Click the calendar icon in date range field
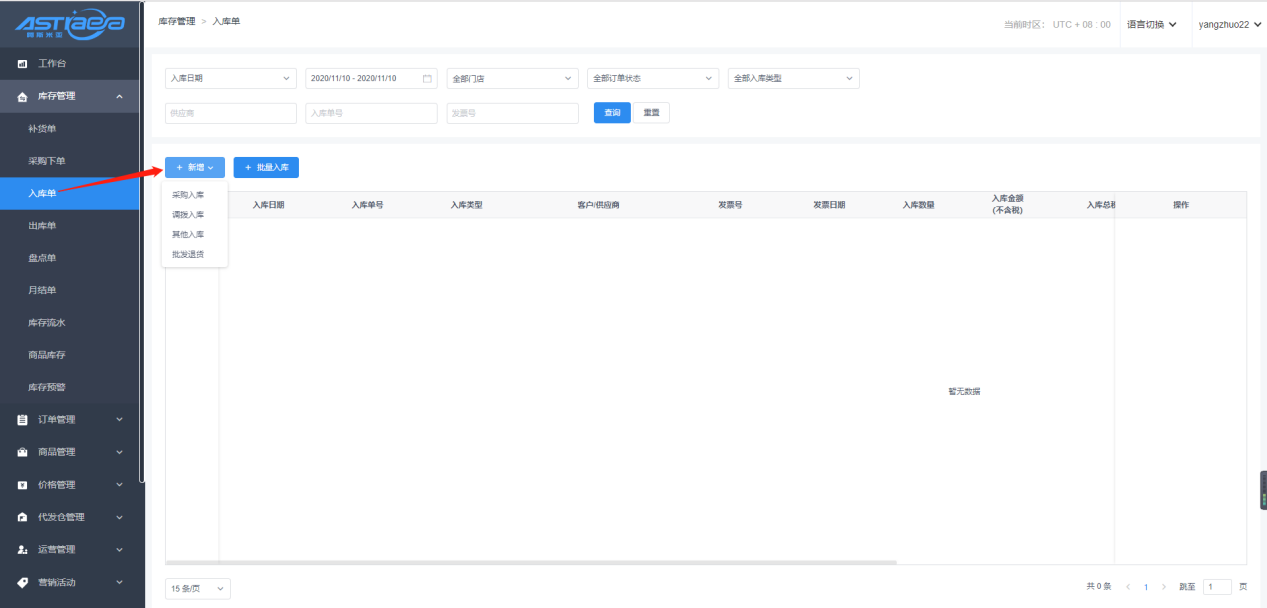 click(x=427, y=78)
